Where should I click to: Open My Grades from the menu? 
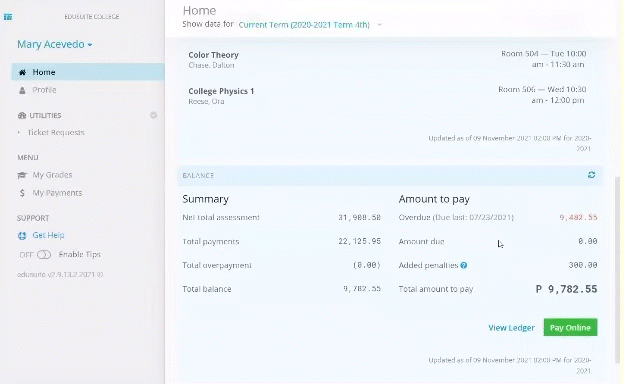click(x=52, y=175)
